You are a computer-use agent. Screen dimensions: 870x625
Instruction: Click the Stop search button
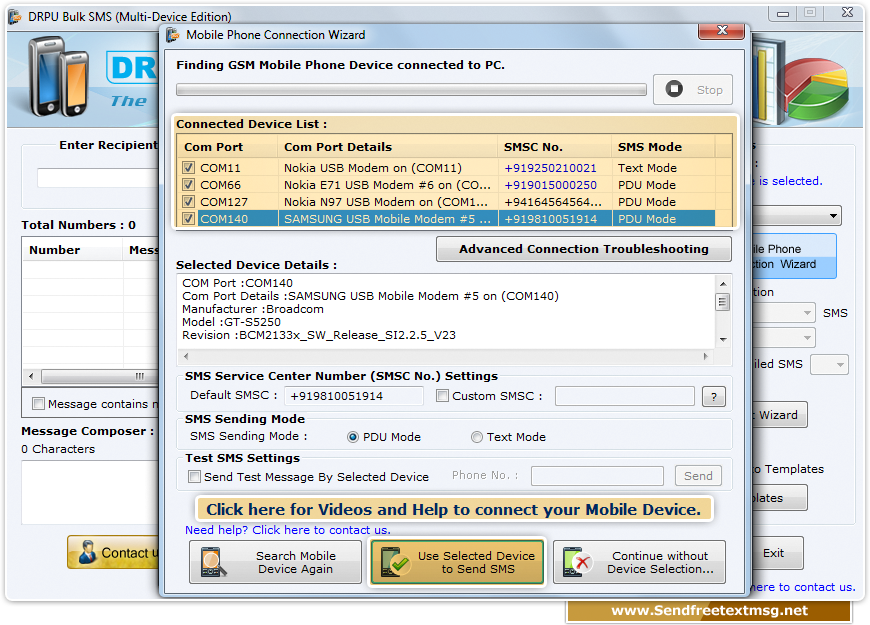point(692,89)
